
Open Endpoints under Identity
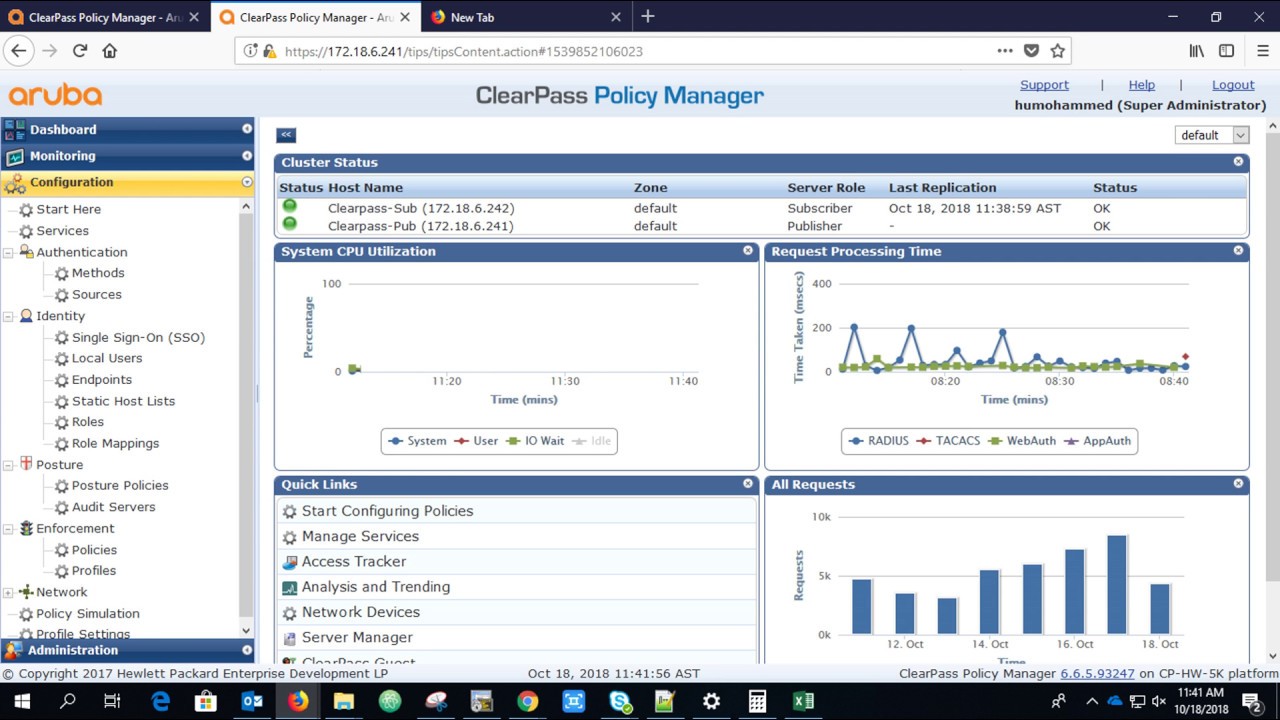[101, 380]
